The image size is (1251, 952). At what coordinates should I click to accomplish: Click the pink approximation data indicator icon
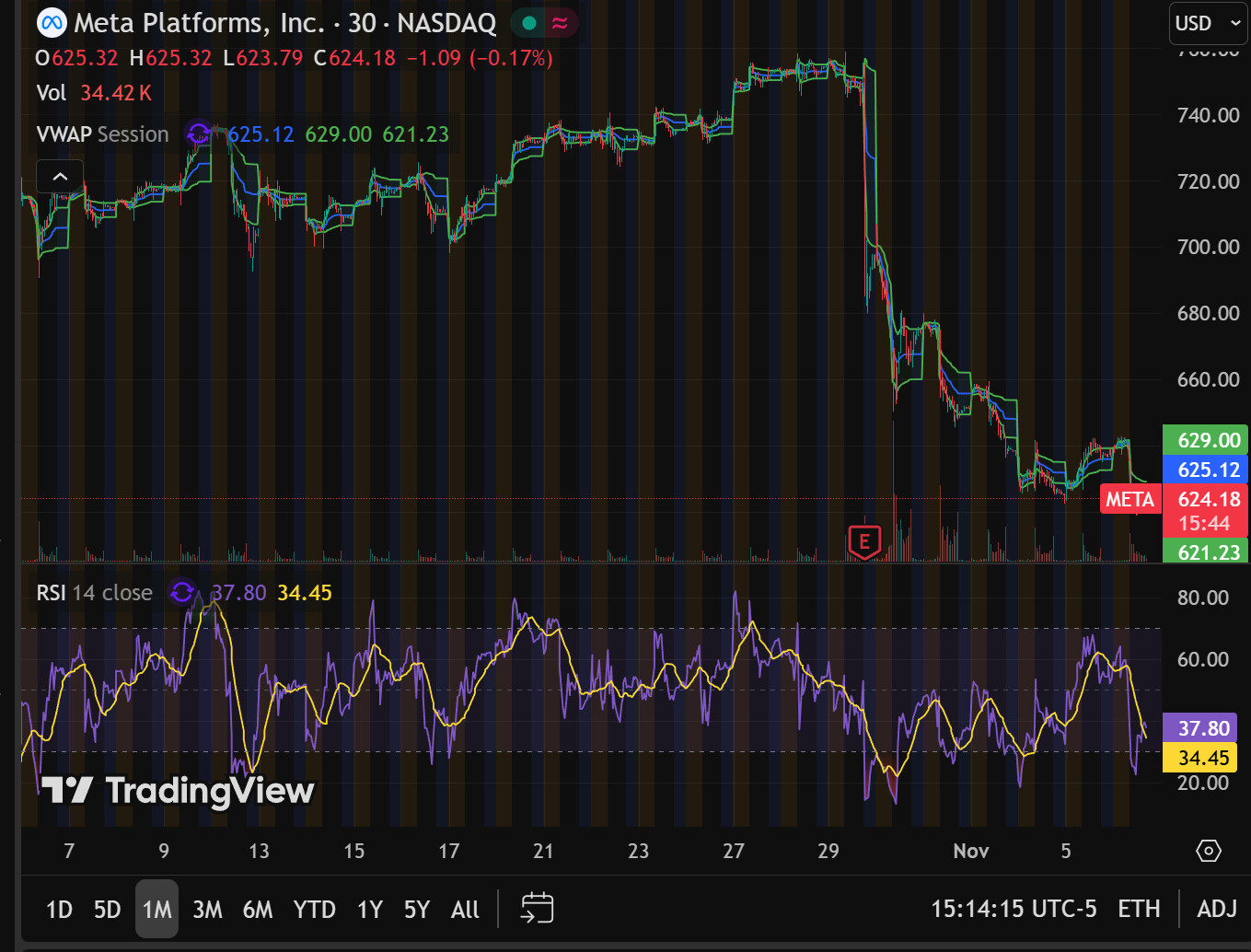point(560,23)
